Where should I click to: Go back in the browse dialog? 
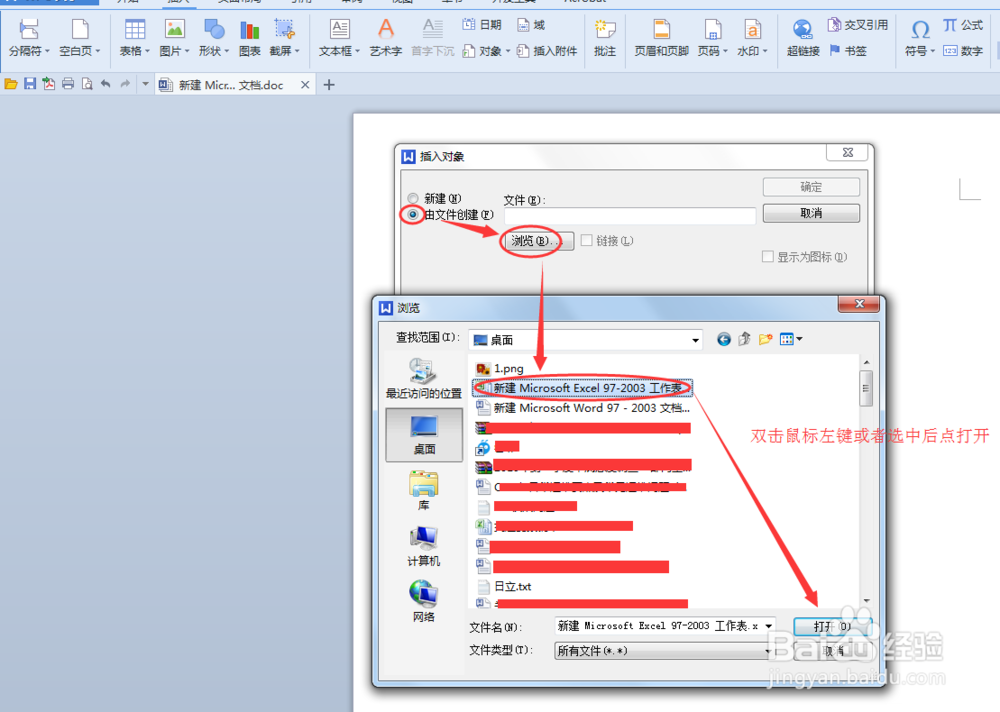[x=723, y=339]
